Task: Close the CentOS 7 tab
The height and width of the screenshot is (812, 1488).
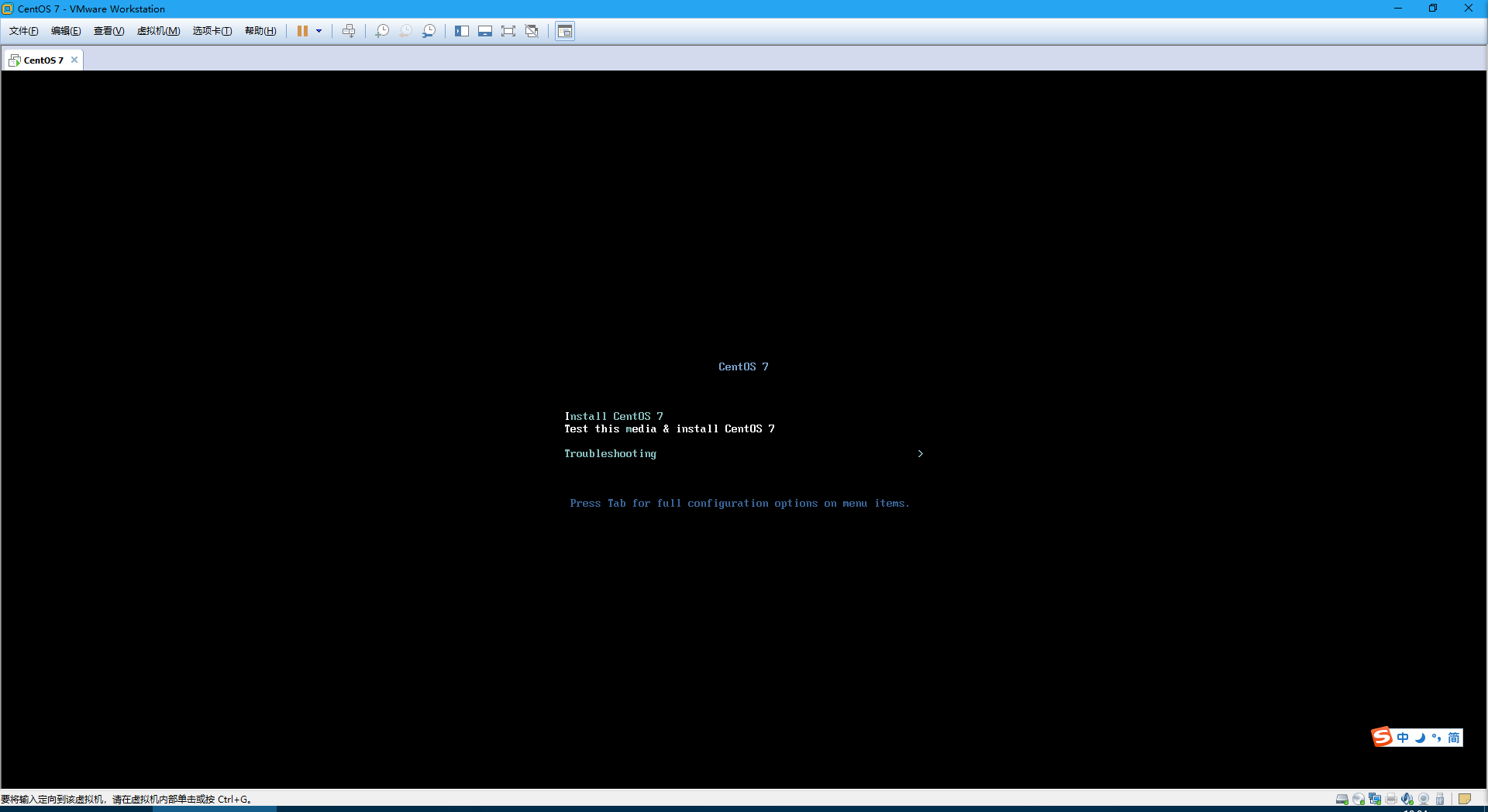Action: pyautogui.click(x=74, y=60)
